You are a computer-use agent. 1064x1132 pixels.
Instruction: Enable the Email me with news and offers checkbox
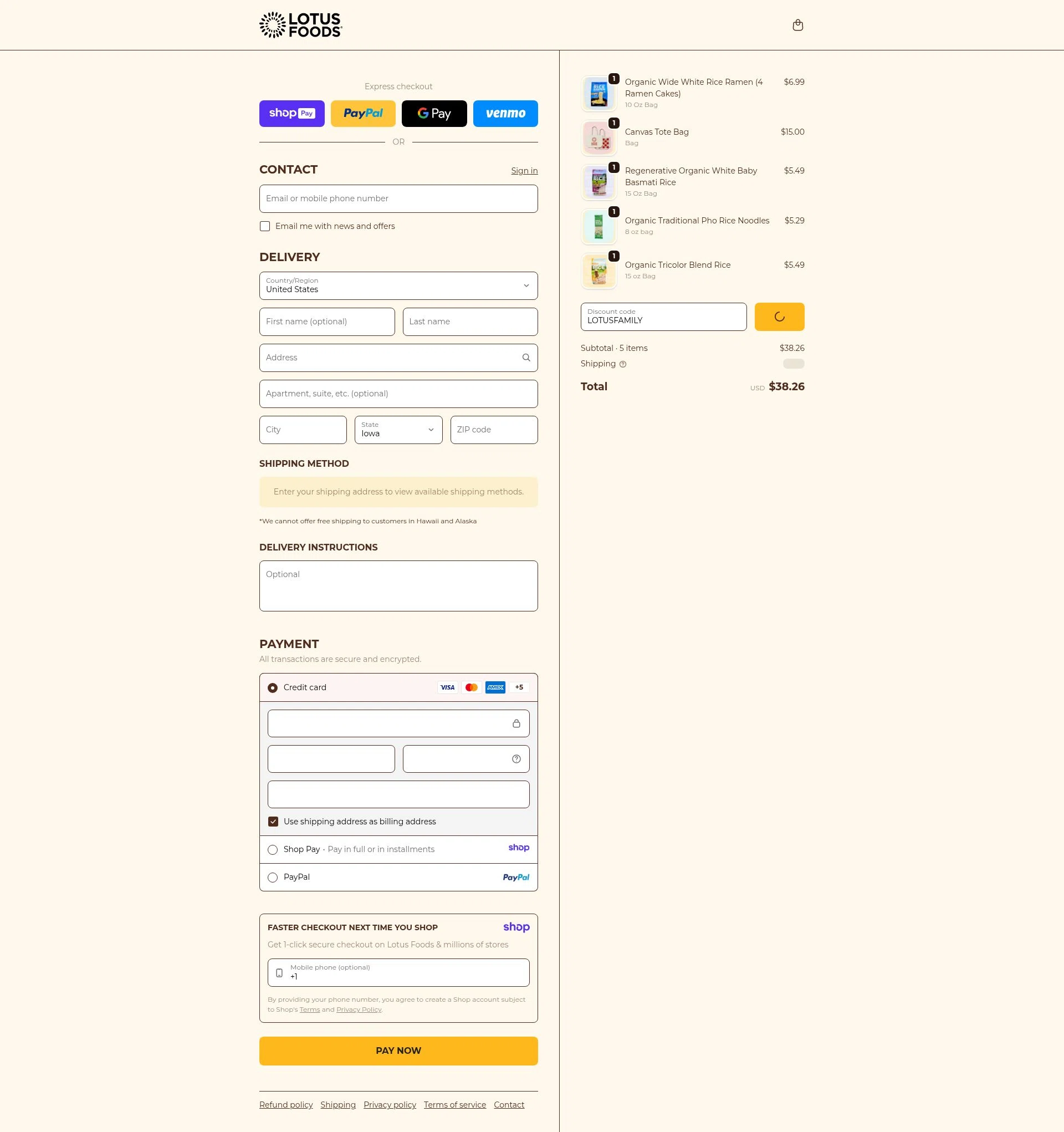click(265, 226)
